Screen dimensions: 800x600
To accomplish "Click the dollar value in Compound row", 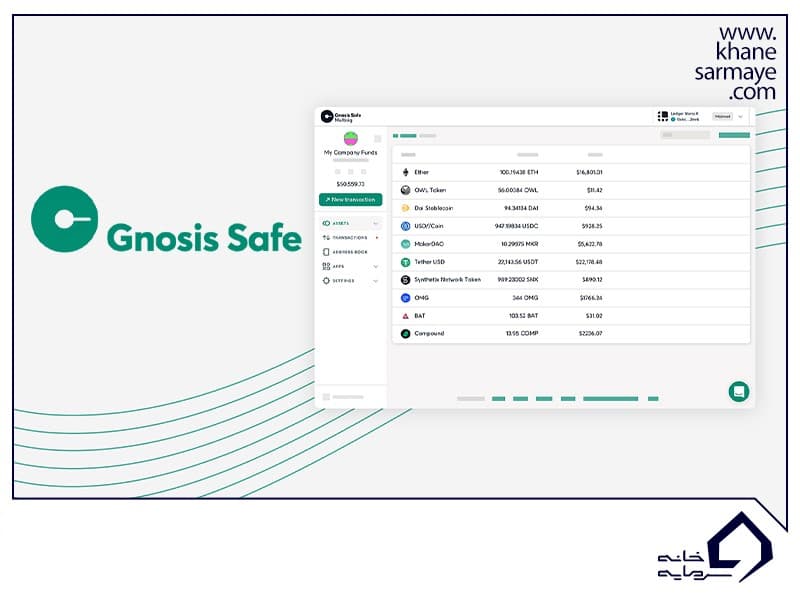I will [x=590, y=334].
